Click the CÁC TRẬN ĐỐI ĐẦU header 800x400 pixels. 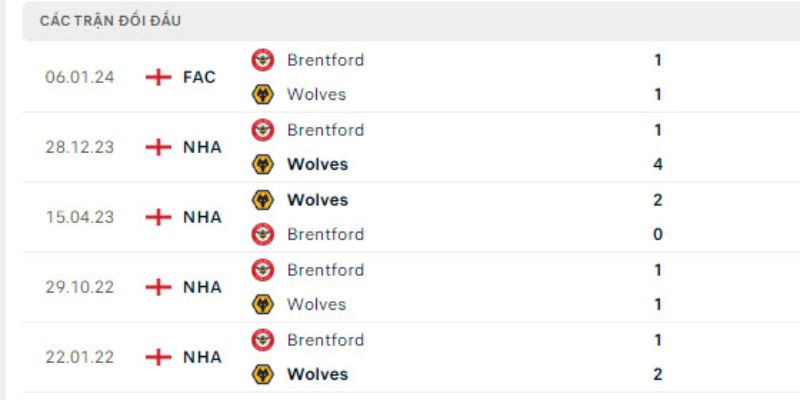tap(111, 21)
